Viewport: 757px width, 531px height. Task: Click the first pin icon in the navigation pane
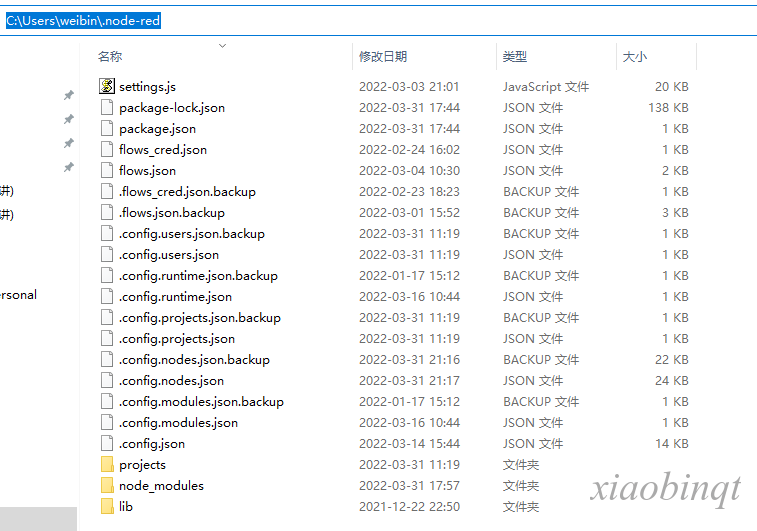point(69,95)
